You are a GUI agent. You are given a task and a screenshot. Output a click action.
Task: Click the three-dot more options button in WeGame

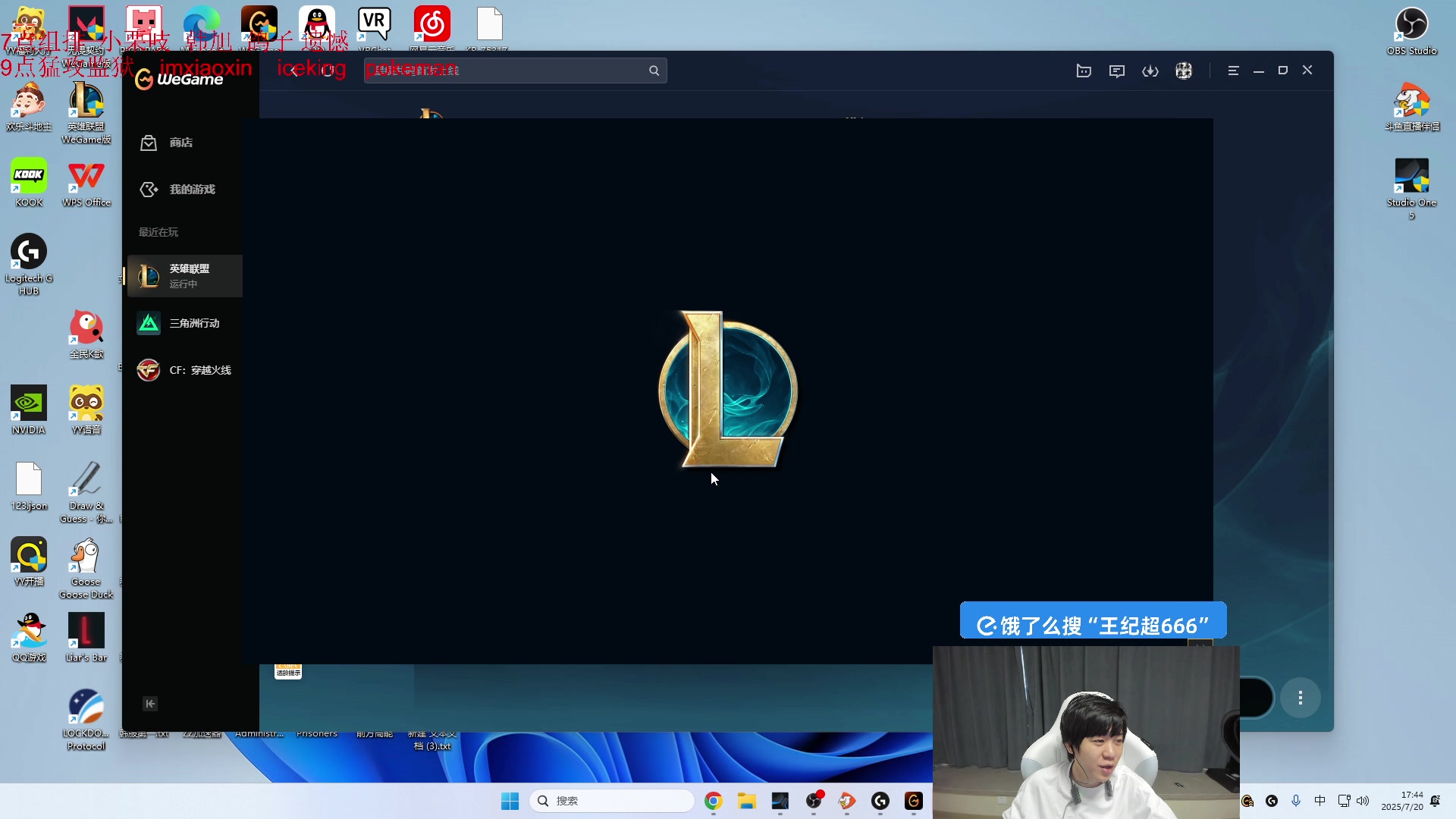coord(1301,698)
